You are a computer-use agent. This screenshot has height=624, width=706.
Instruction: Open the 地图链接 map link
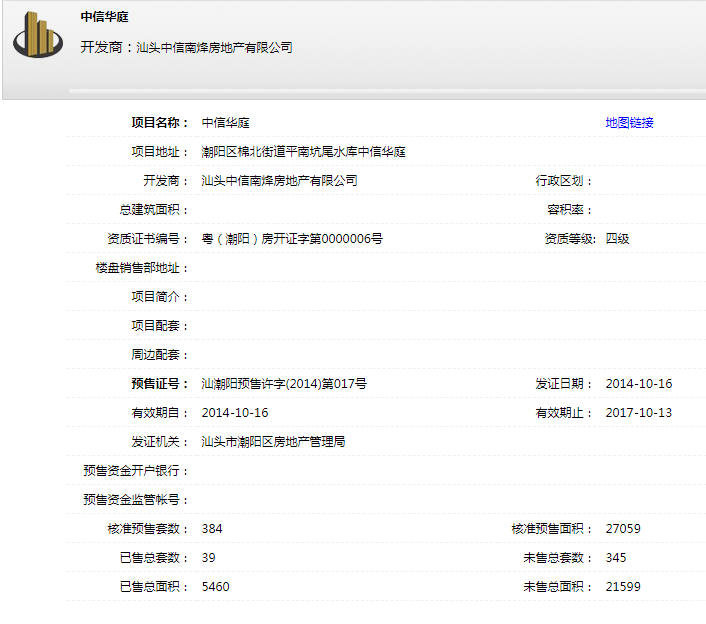pyautogui.click(x=629, y=123)
